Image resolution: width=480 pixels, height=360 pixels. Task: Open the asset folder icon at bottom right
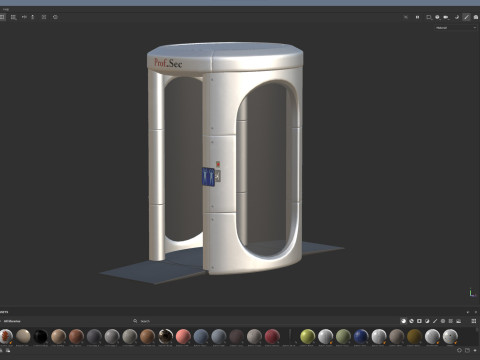(x=467, y=350)
